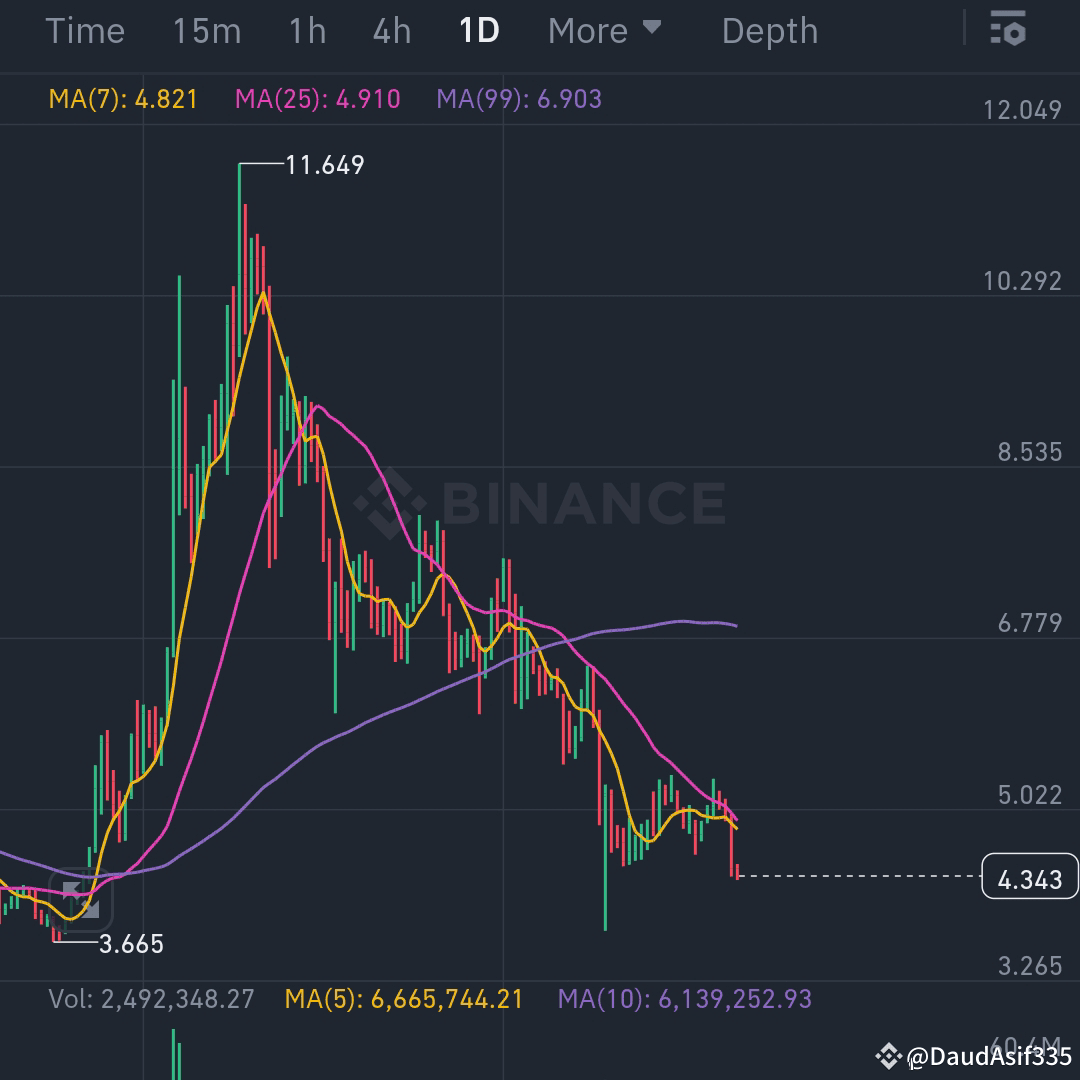Click the Binance diamond logo beside the username
This screenshot has width=1080, height=1080.
(x=888, y=1055)
